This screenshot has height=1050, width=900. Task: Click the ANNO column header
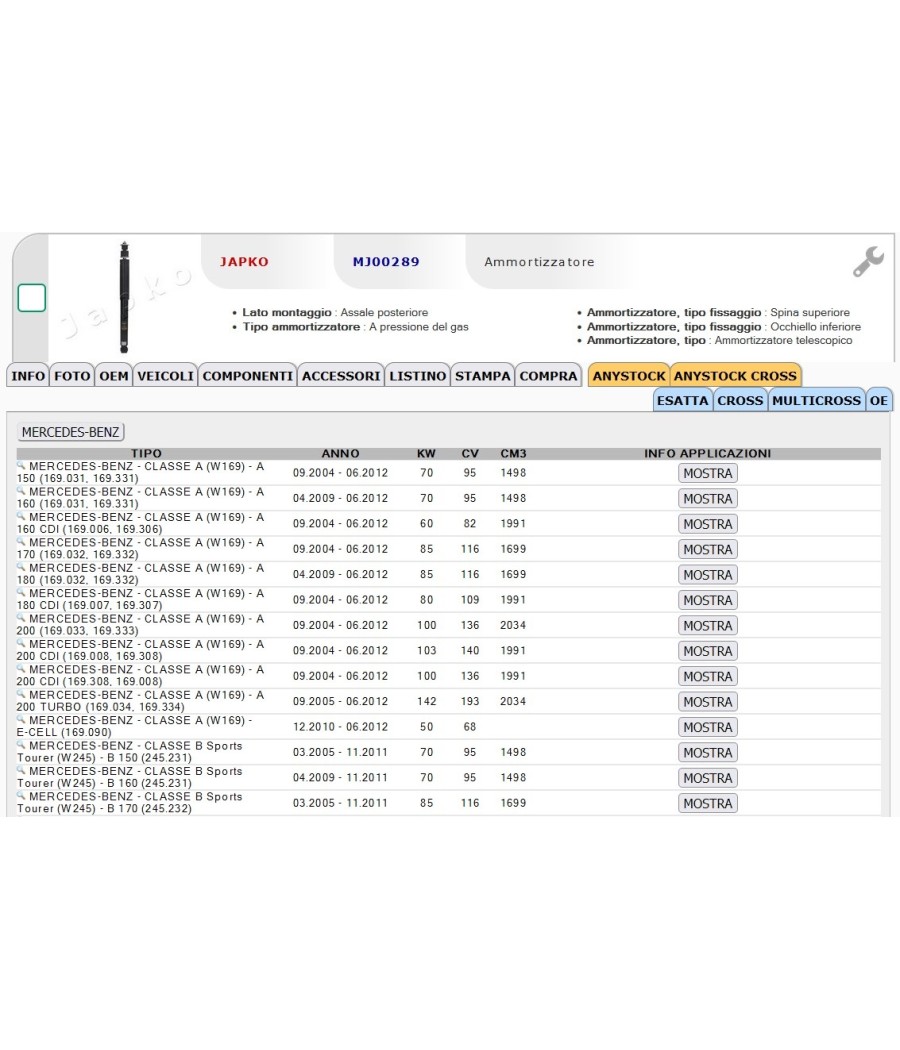pyautogui.click(x=340, y=453)
